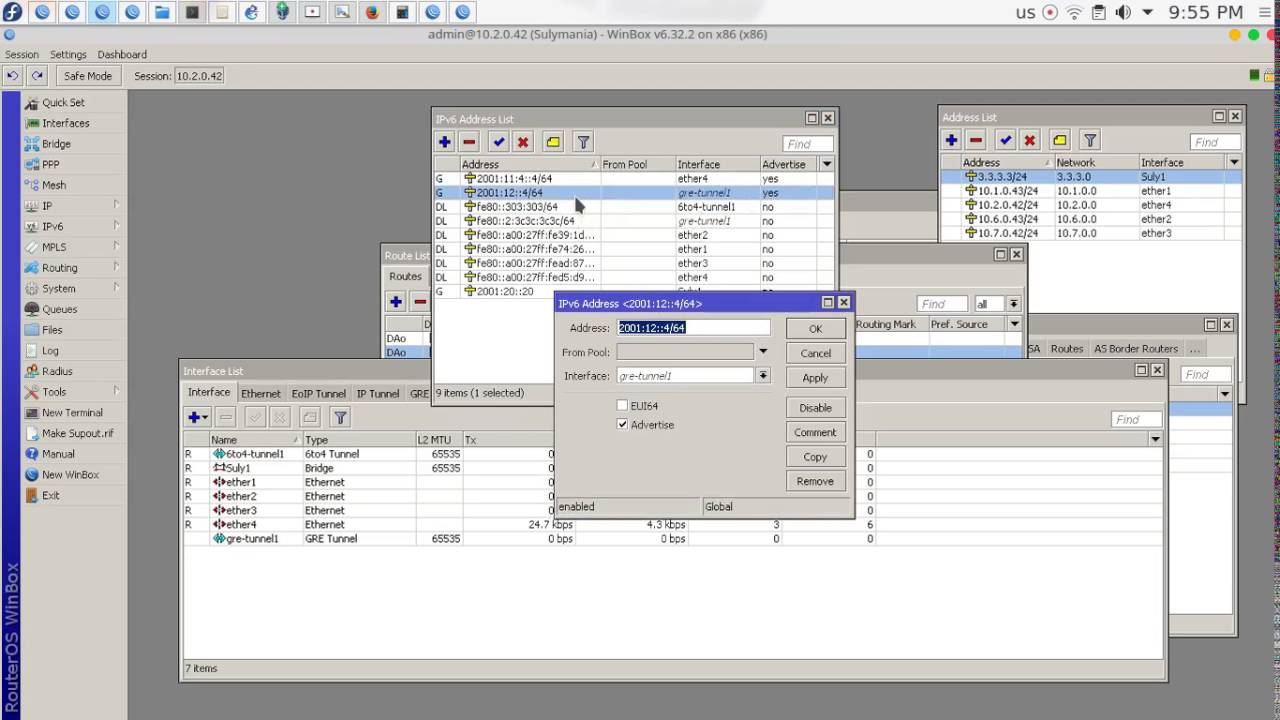This screenshot has height=720, width=1280.
Task: Enable selected IPv6 address with checkmark
Action: pos(499,142)
